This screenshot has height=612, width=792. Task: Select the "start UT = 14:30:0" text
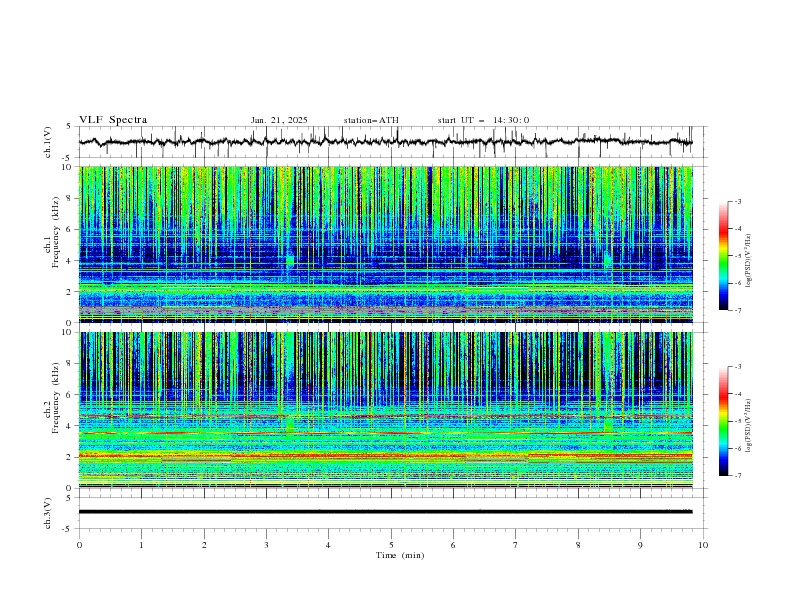pyautogui.click(x=483, y=120)
